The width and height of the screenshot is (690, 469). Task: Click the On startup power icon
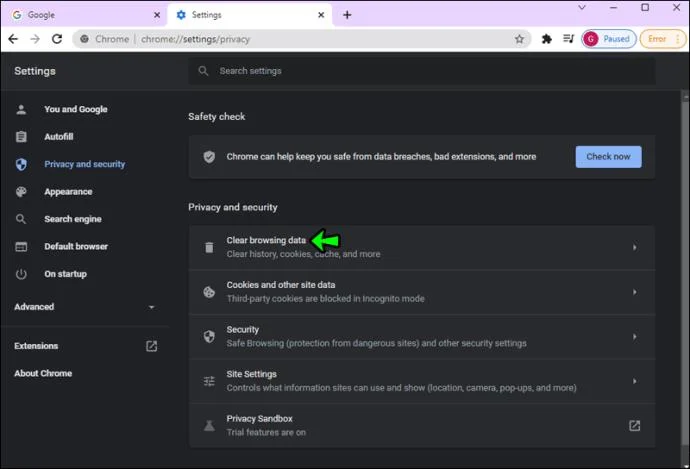coord(21,274)
